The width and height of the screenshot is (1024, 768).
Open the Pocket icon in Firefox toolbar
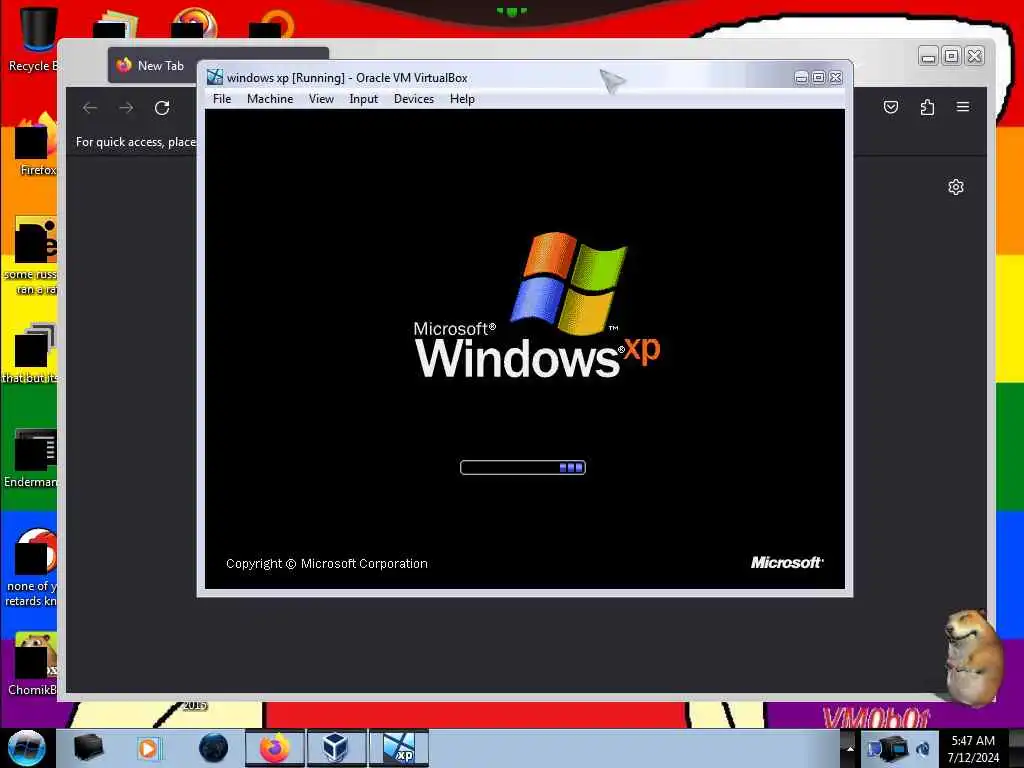coord(891,107)
